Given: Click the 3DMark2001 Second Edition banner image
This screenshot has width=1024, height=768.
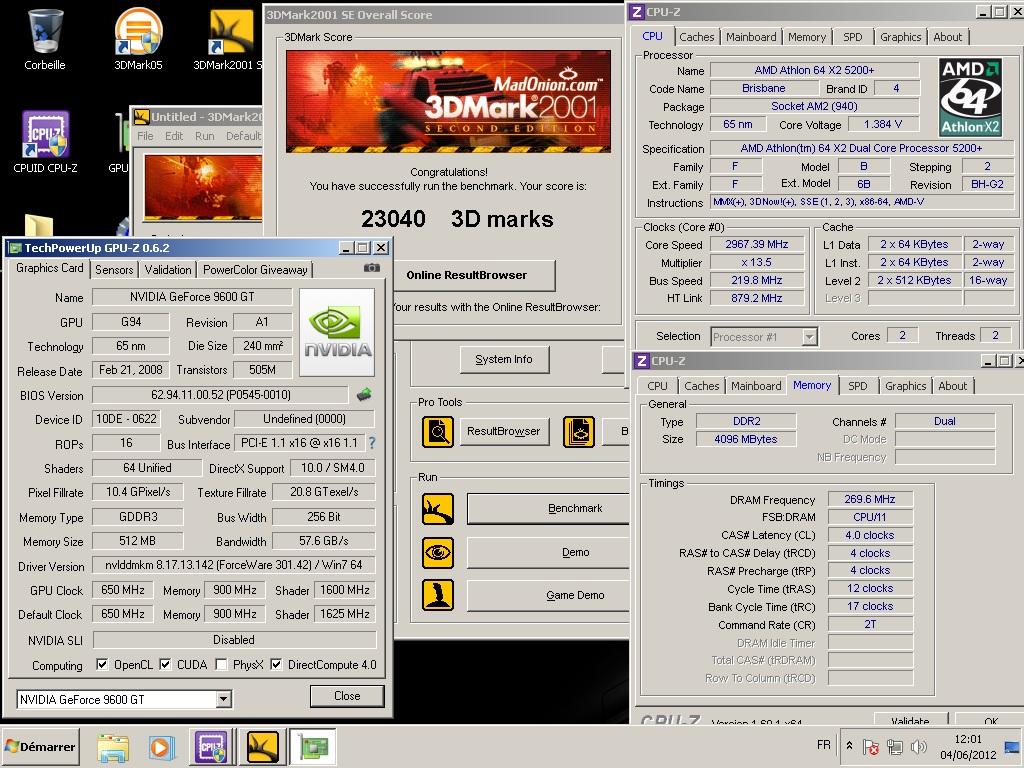Looking at the screenshot, I should 448,102.
